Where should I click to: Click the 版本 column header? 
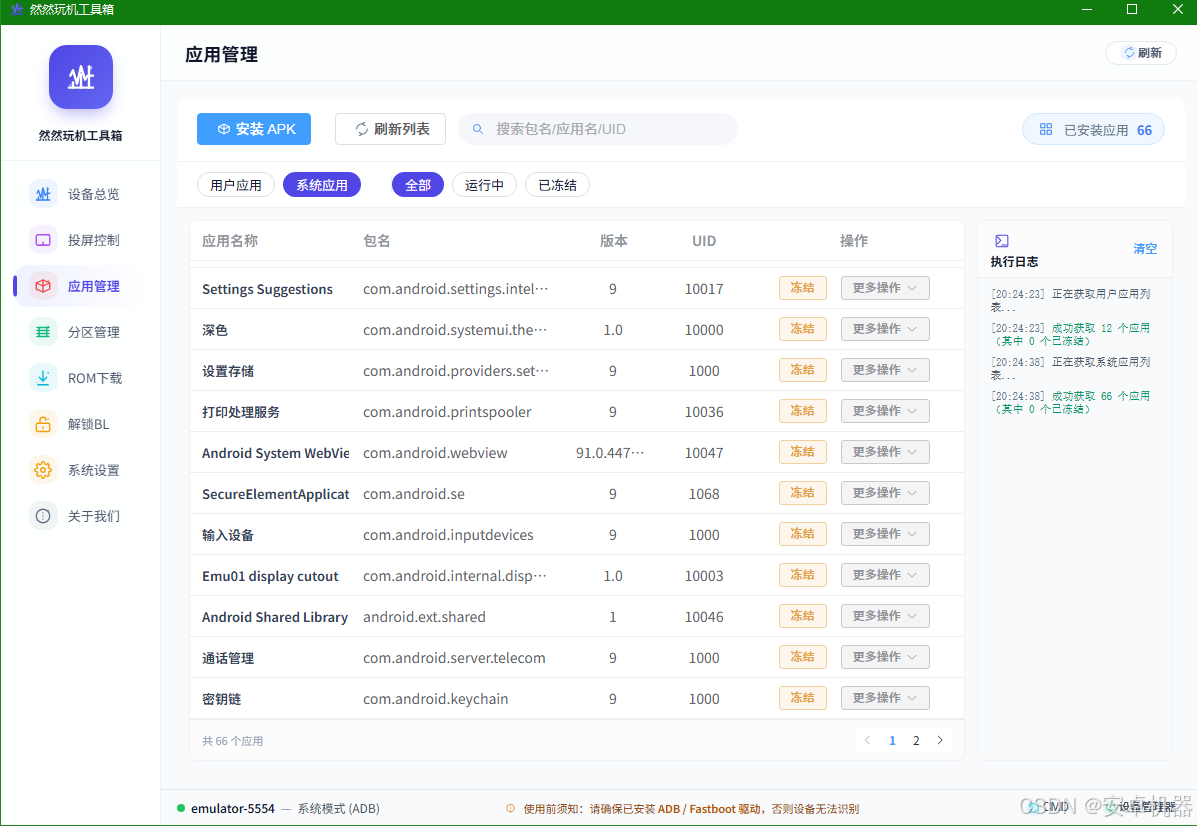614,241
